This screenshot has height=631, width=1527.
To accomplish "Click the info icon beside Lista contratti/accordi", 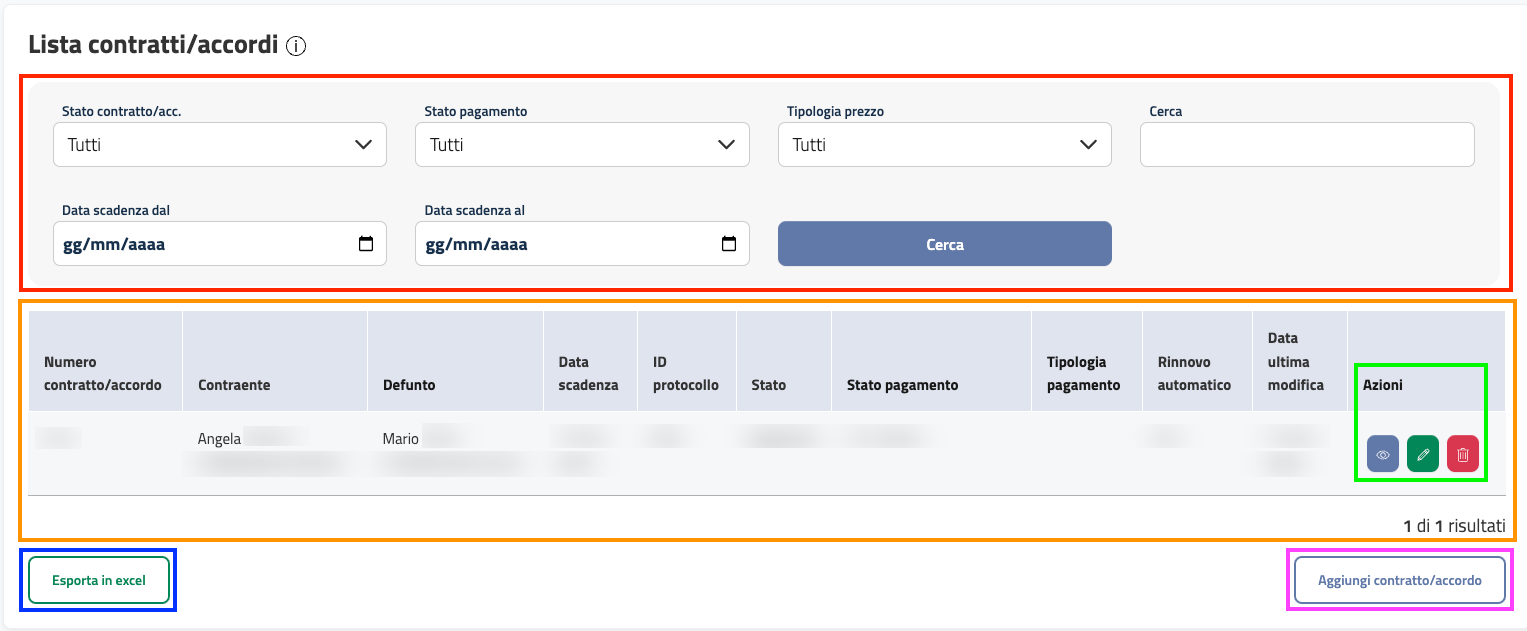I will tap(296, 46).
